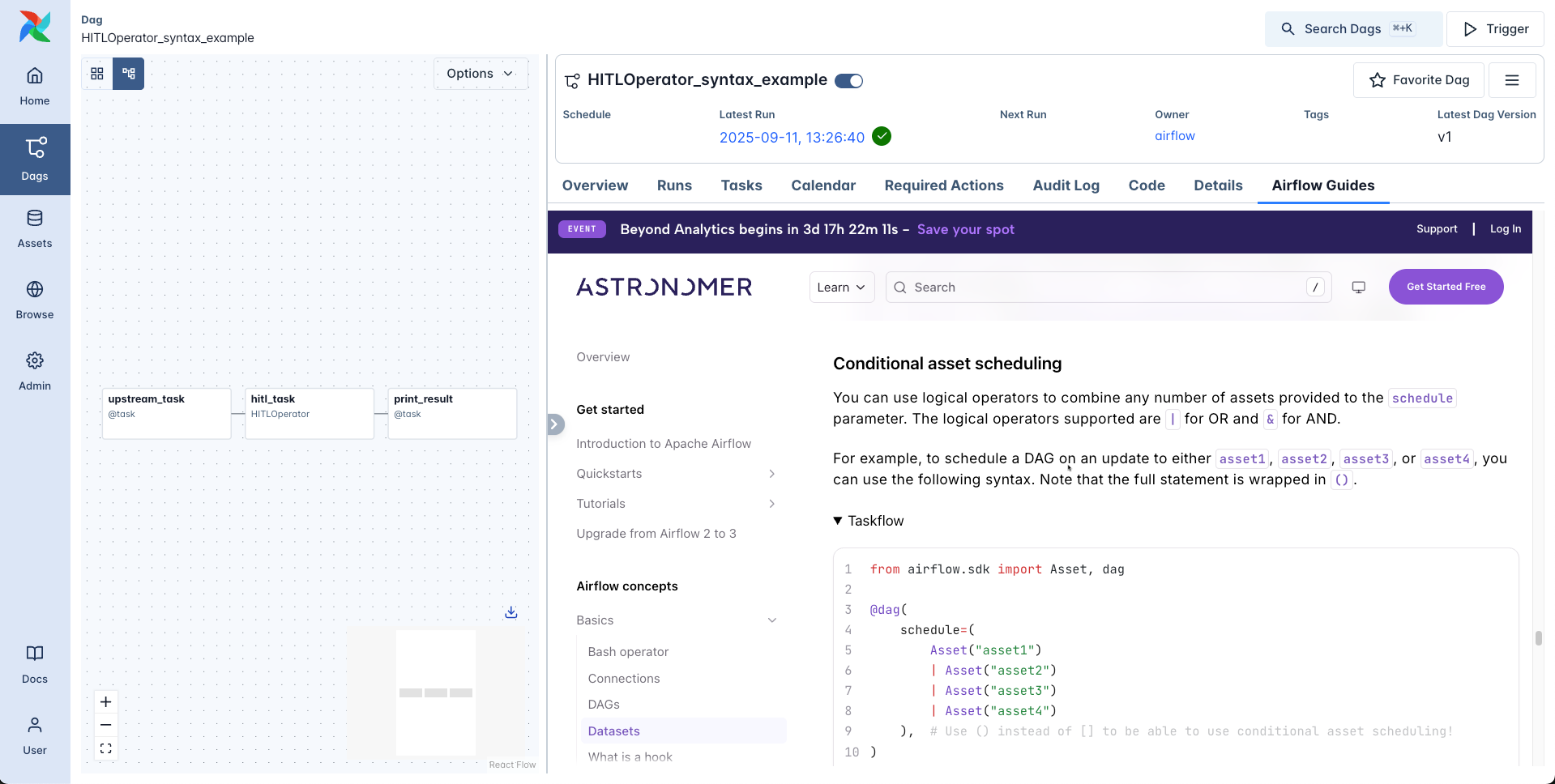Toggle the HITLOperator_syntax_example DAG pause switch

click(848, 81)
